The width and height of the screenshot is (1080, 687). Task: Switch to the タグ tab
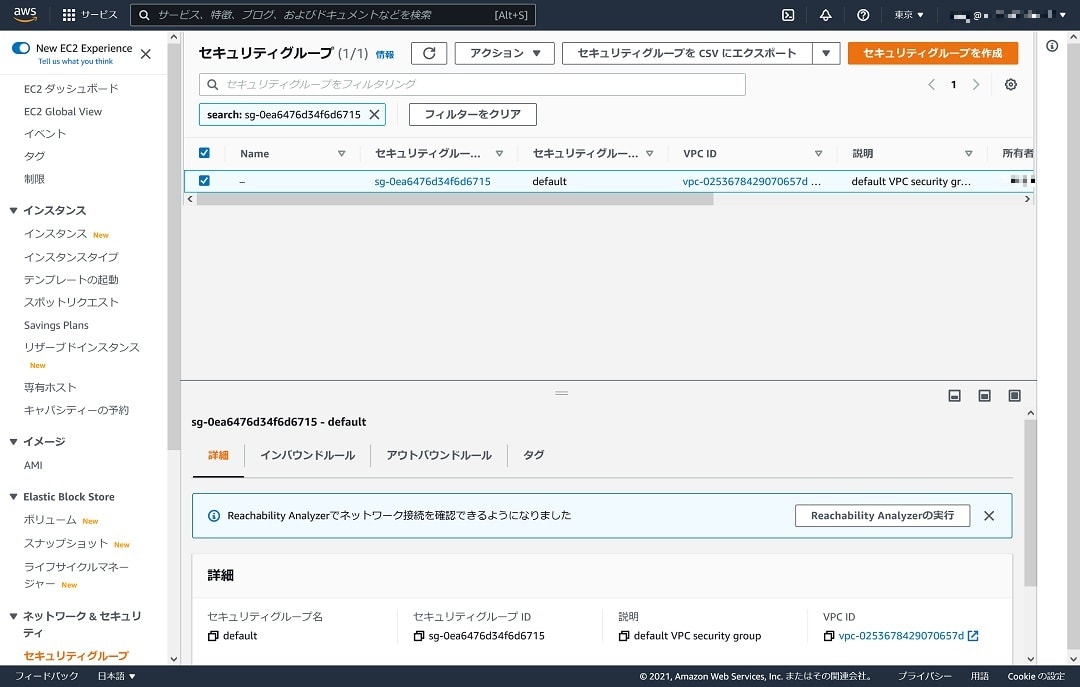(x=533, y=455)
